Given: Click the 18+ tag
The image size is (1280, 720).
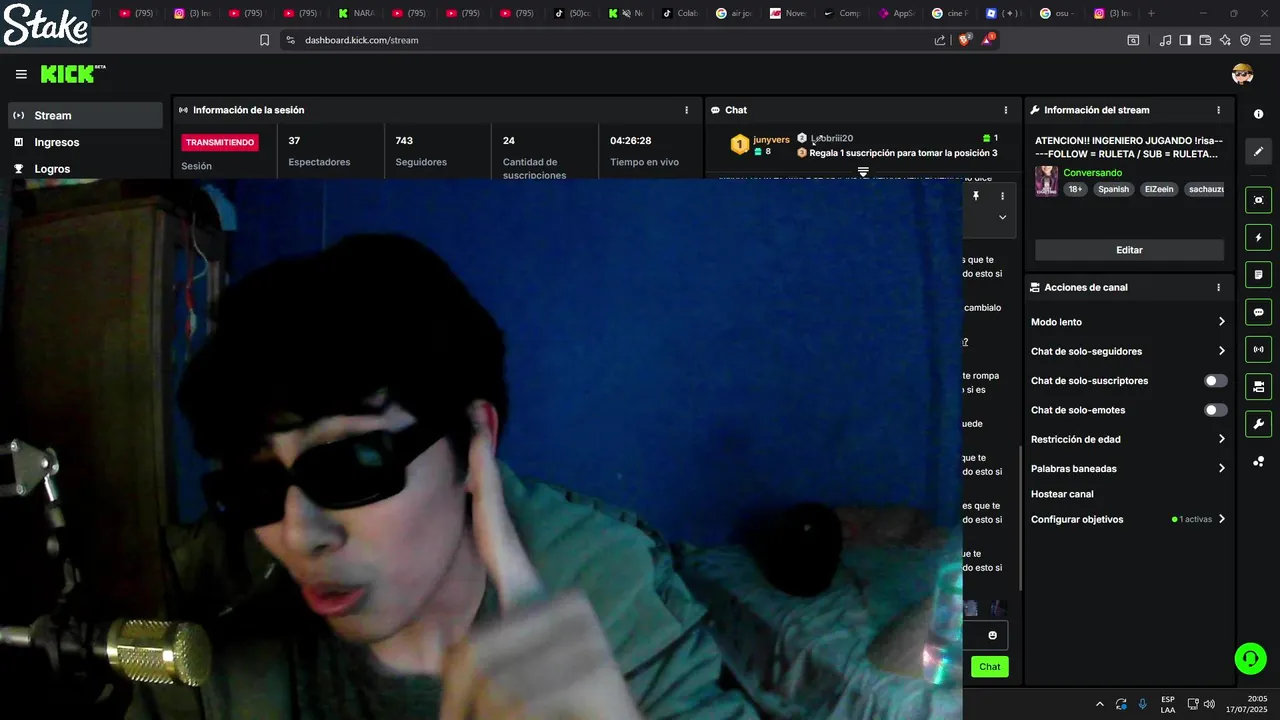Looking at the screenshot, I should click(x=1075, y=189).
